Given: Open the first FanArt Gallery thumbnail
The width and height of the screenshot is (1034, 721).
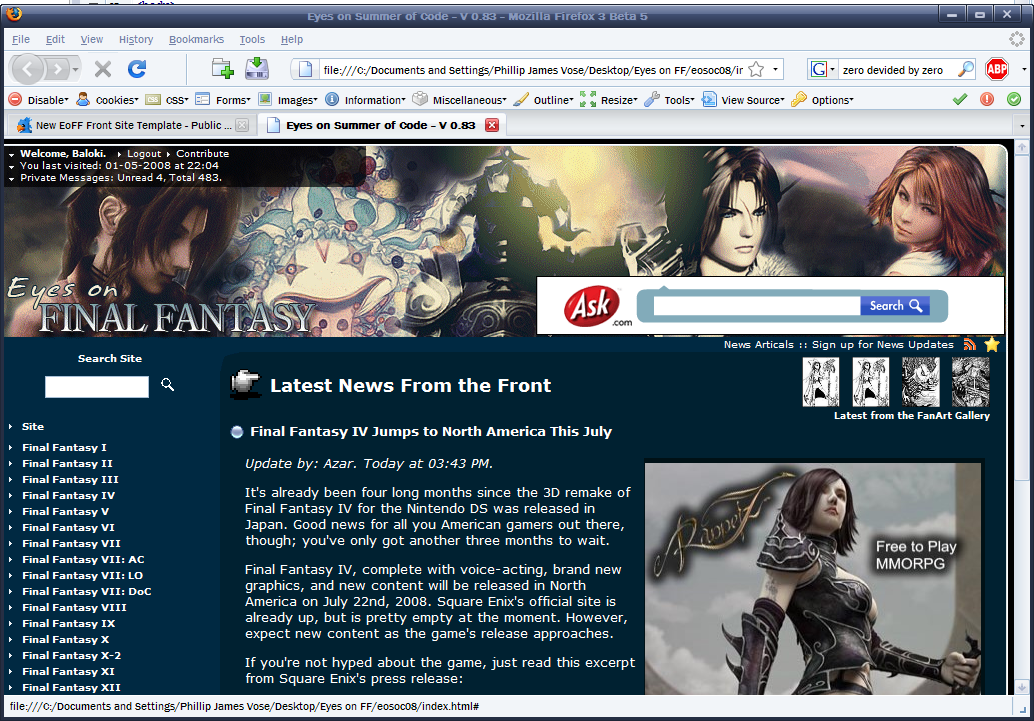Looking at the screenshot, I should tap(820, 382).
